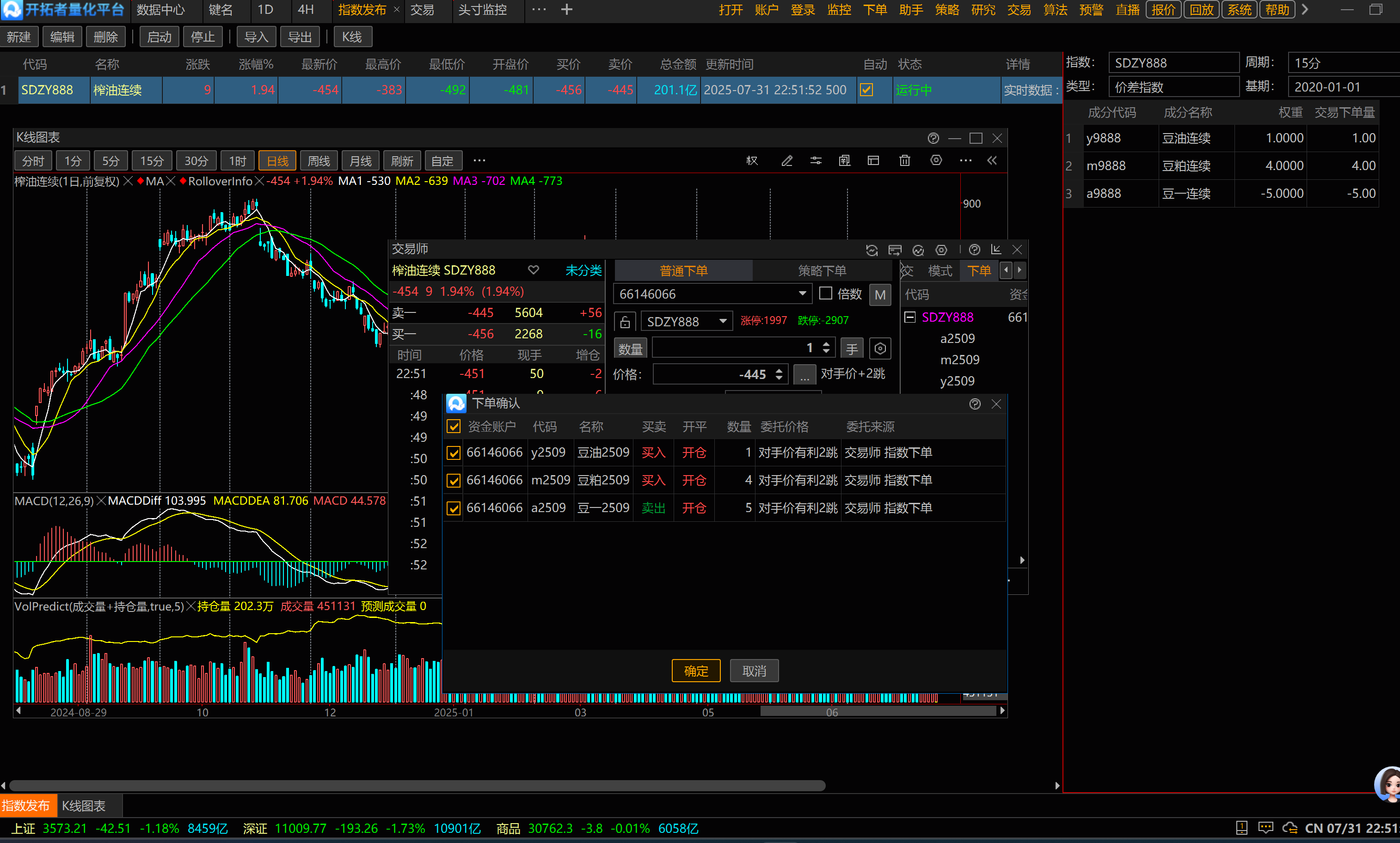This screenshot has height=843, width=1400.
Task: Close the 榨油连续 main indicator with its X
Action: 128,181
